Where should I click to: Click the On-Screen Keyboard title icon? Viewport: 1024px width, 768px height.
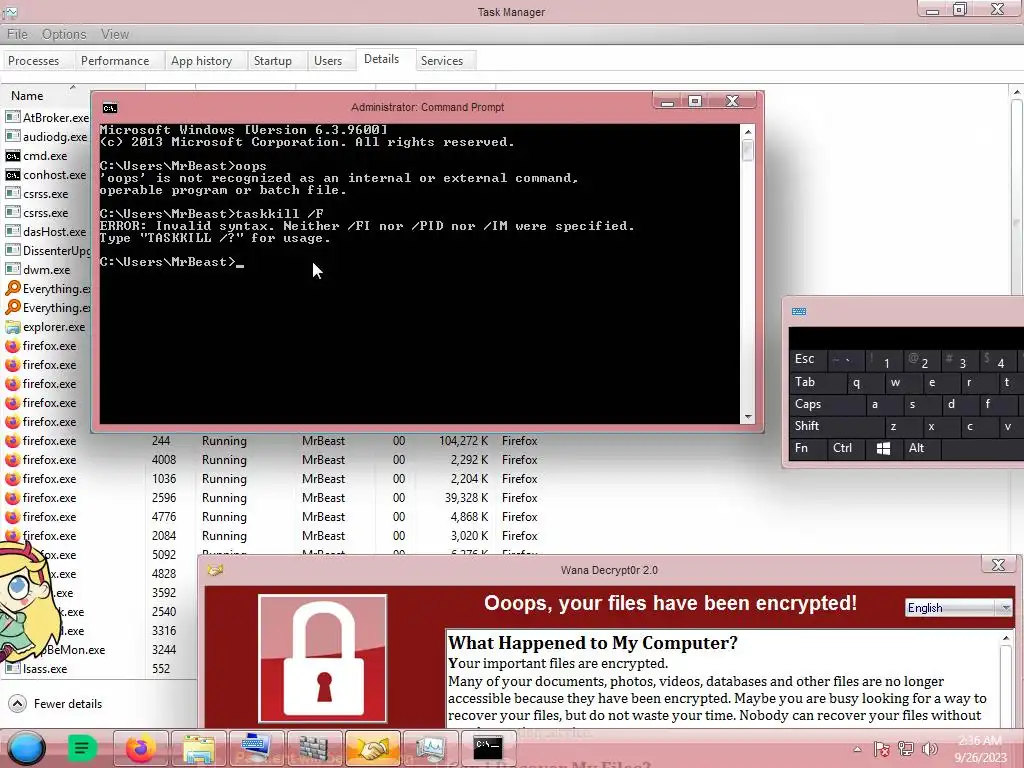point(799,312)
